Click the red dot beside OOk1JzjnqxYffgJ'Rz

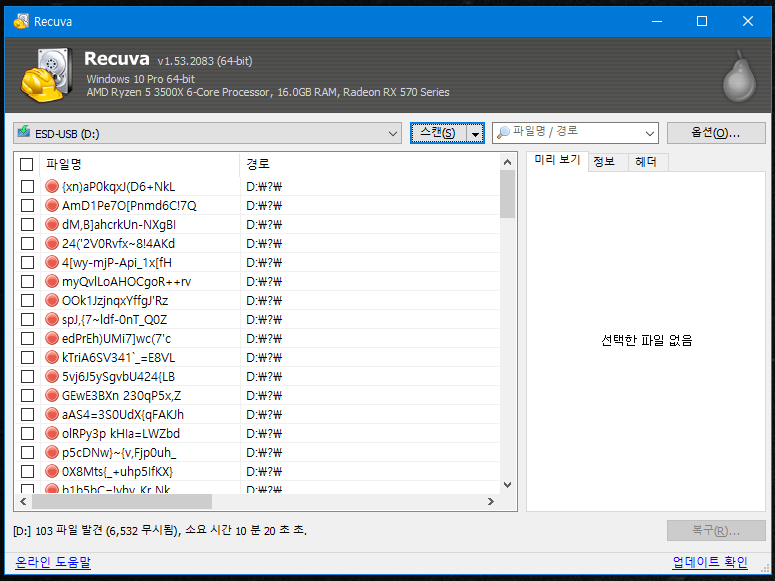52,300
